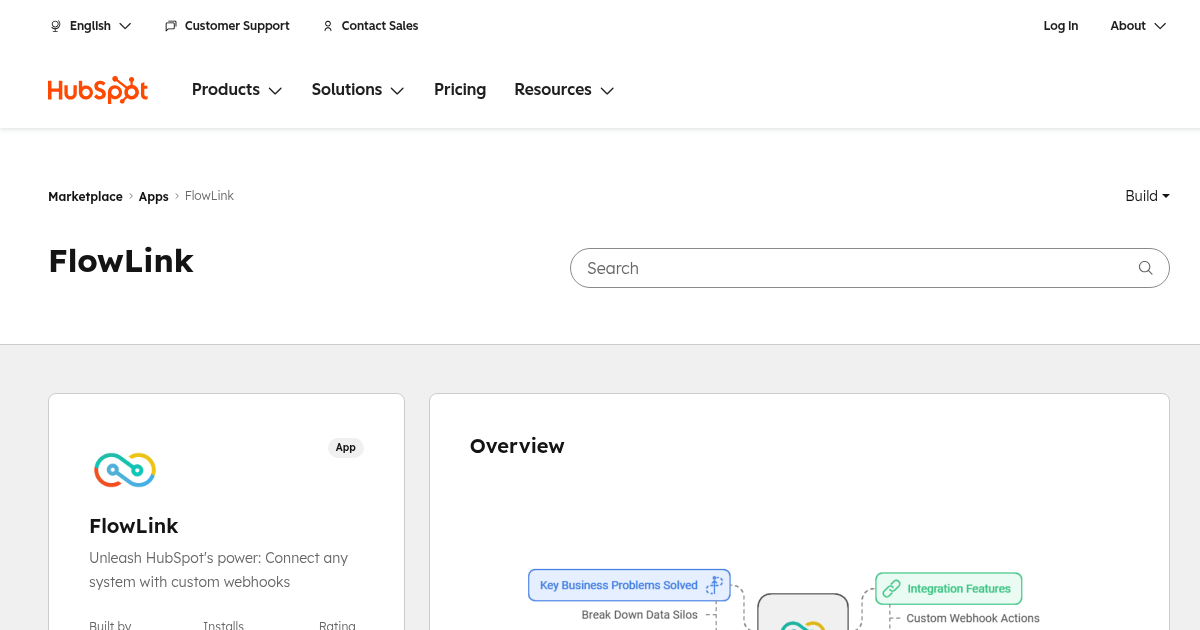Click the HubSpot logo
The image size is (1200, 630).
[98, 90]
